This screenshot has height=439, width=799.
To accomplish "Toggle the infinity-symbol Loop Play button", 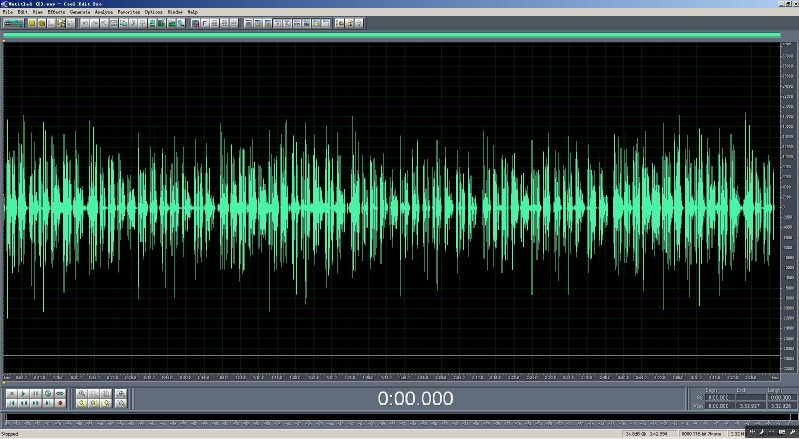I will pos(60,394).
